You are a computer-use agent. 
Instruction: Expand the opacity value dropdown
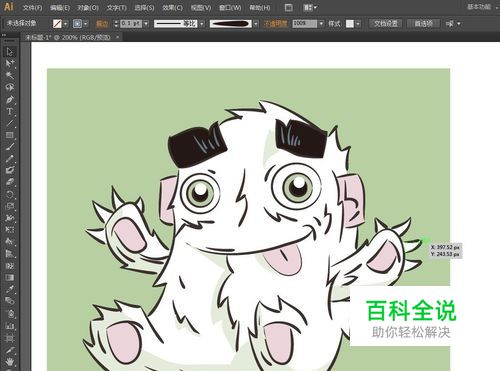tap(321, 24)
